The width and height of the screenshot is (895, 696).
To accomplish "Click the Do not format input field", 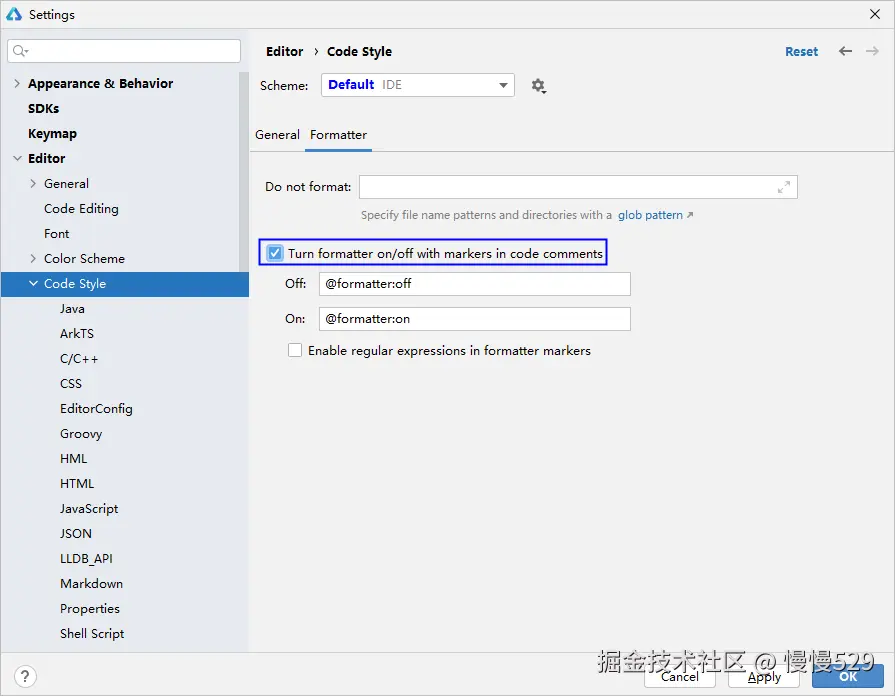I will pos(578,187).
